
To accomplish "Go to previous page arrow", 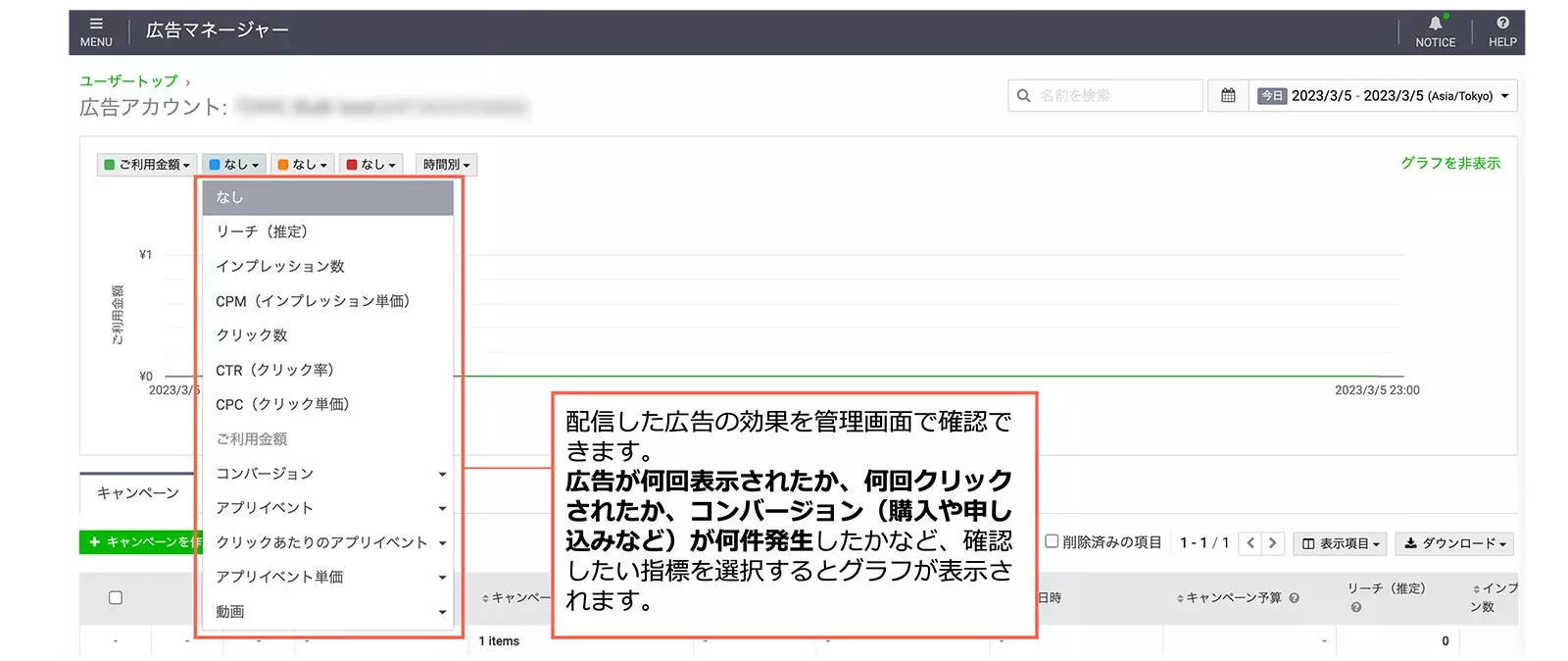I will [1250, 543].
